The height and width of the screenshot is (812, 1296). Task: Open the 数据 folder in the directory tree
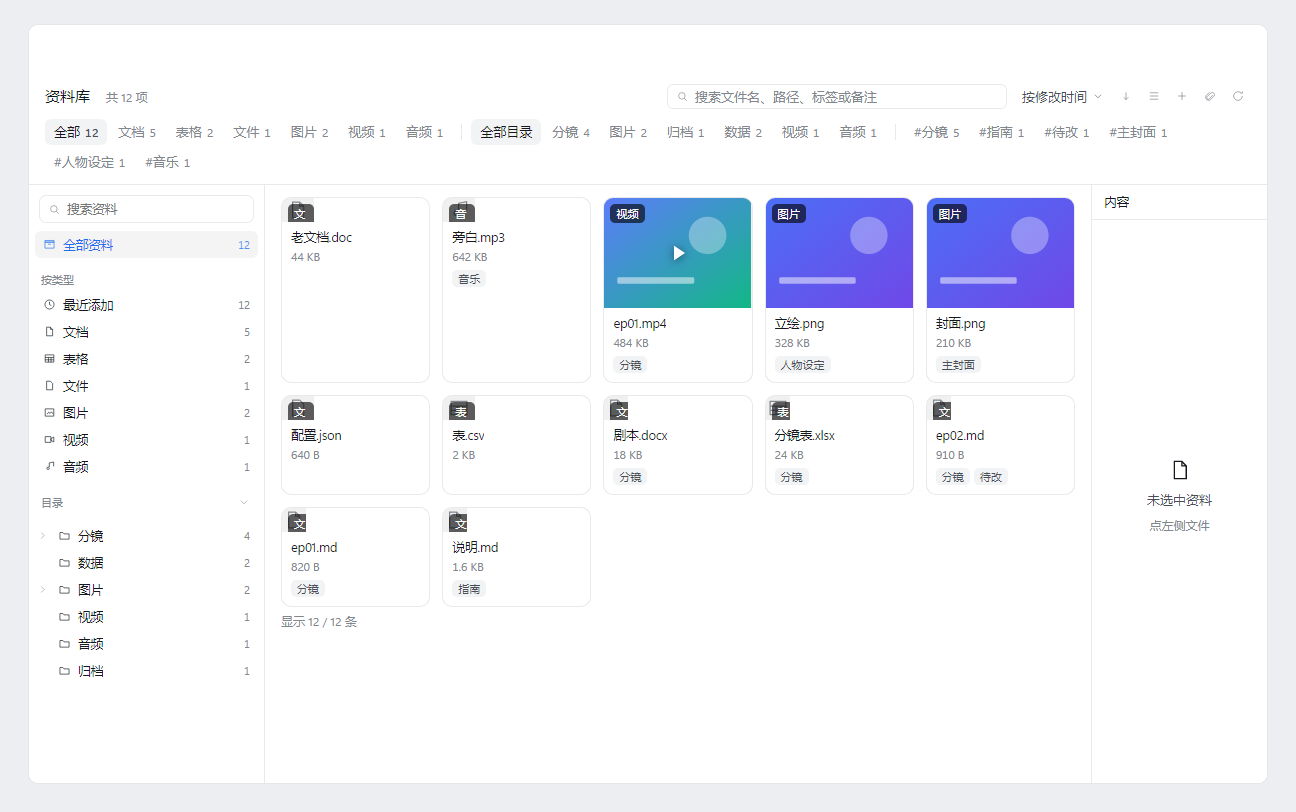click(146, 563)
